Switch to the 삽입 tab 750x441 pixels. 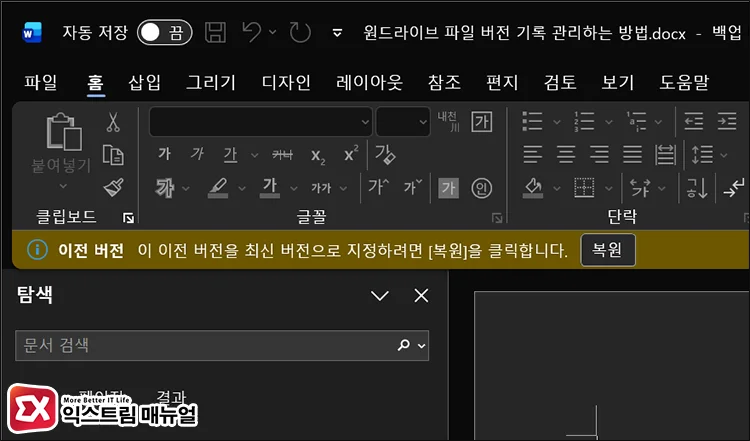point(144,82)
